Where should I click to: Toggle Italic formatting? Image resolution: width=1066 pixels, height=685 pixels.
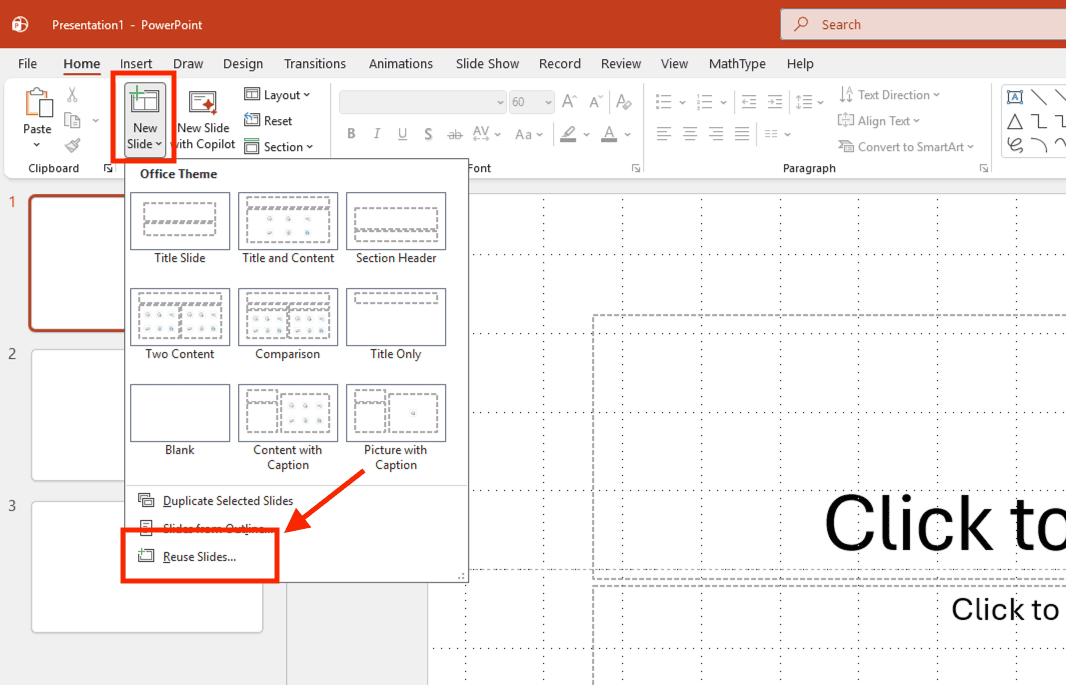coord(377,134)
